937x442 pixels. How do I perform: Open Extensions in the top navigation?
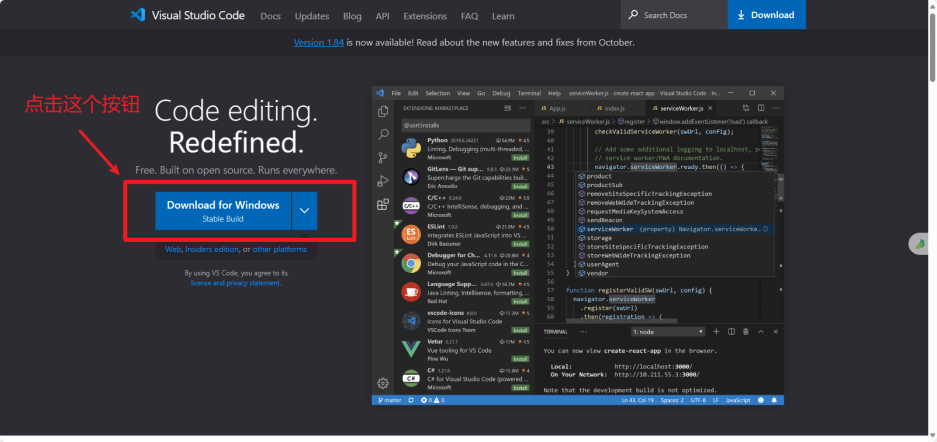pyautogui.click(x=425, y=16)
